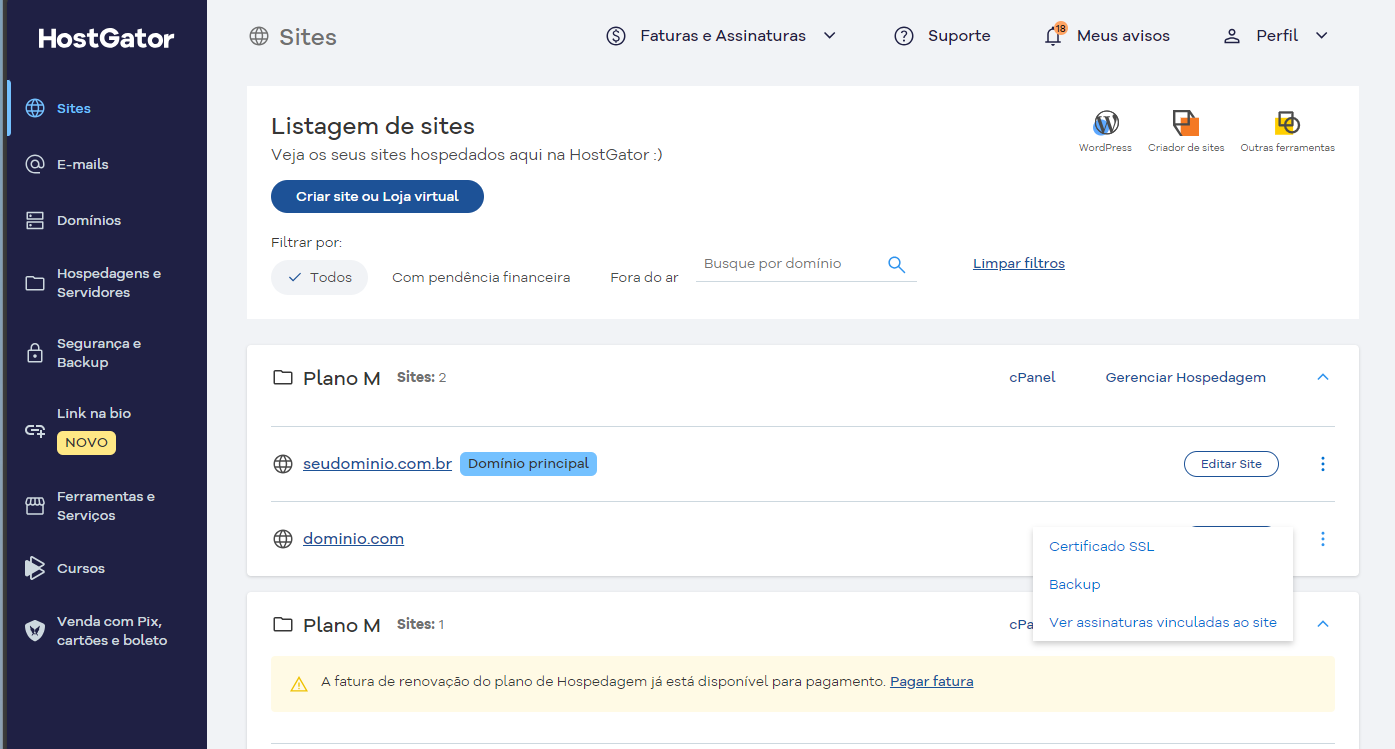The width and height of the screenshot is (1395, 749).
Task: Click the Link na bio link icon
Action: [x=35, y=431]
